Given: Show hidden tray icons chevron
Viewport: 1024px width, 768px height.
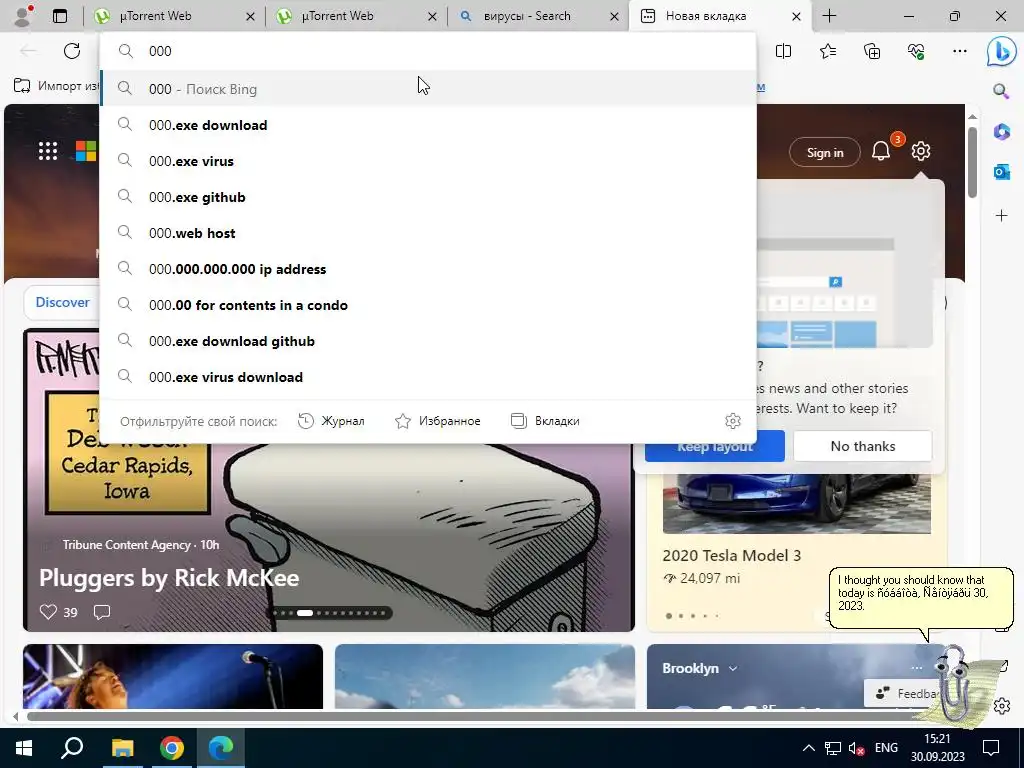Looking at the screenshot, I should (808, 748).
